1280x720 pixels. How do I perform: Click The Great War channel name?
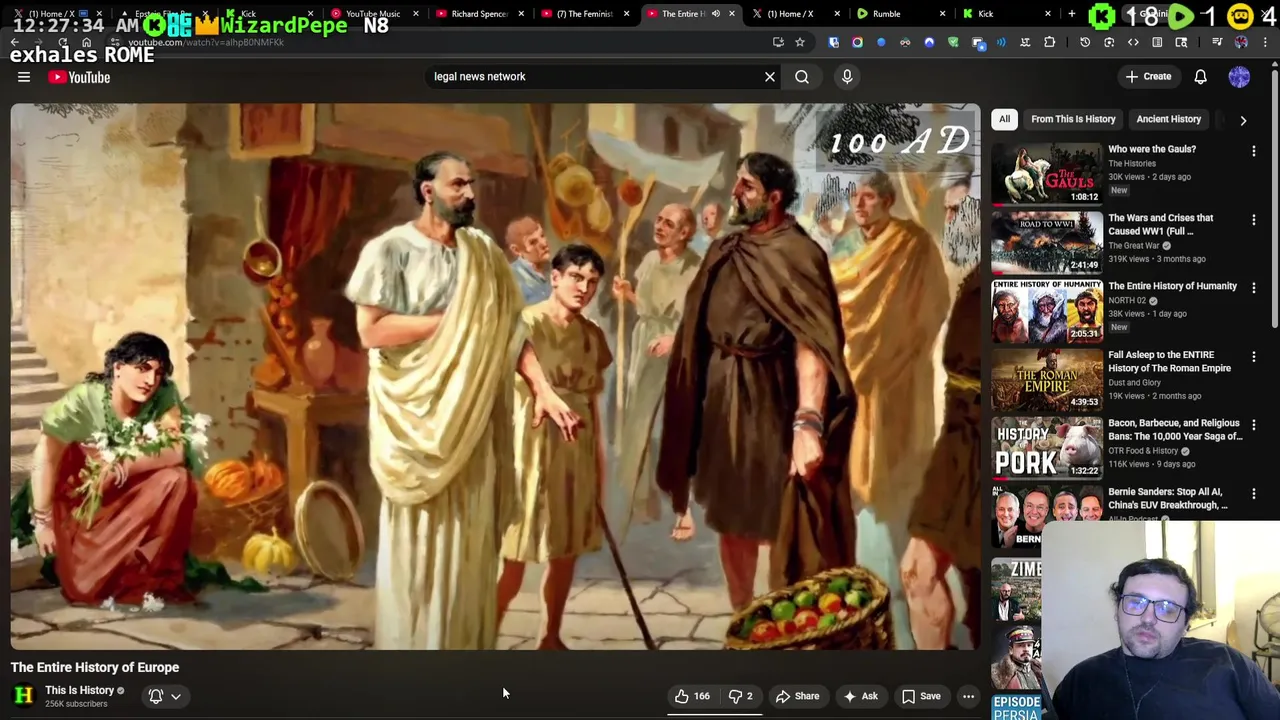[1134, 245]
